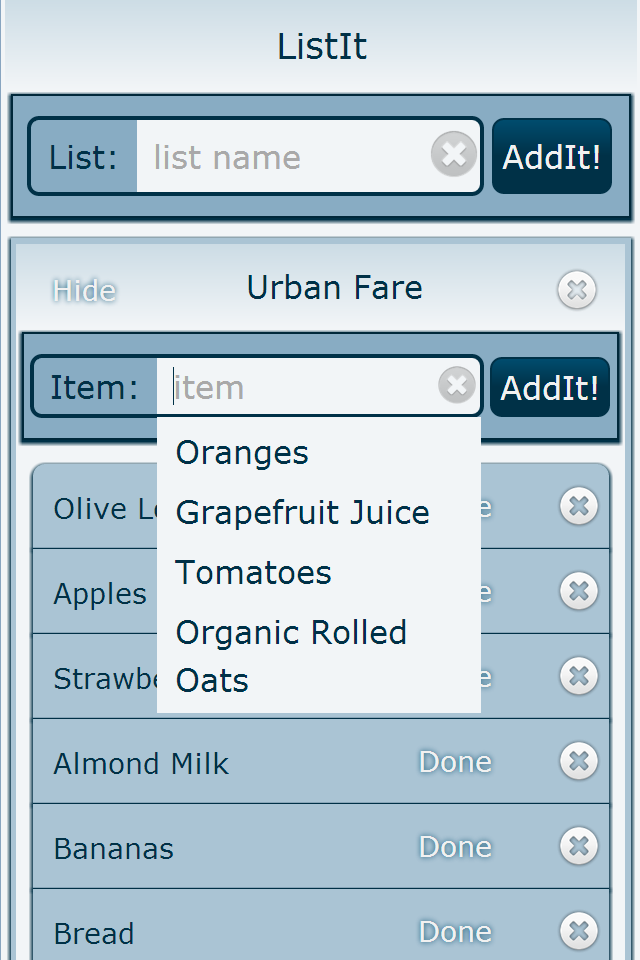Mark Bananas as Done
Screen dimensions: 640x960
(455, 847)
